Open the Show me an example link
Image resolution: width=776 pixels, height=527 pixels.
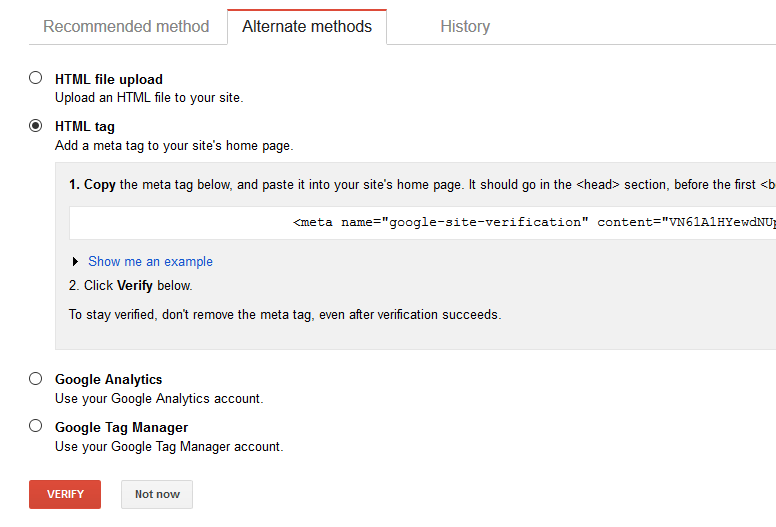pos(150,262)
